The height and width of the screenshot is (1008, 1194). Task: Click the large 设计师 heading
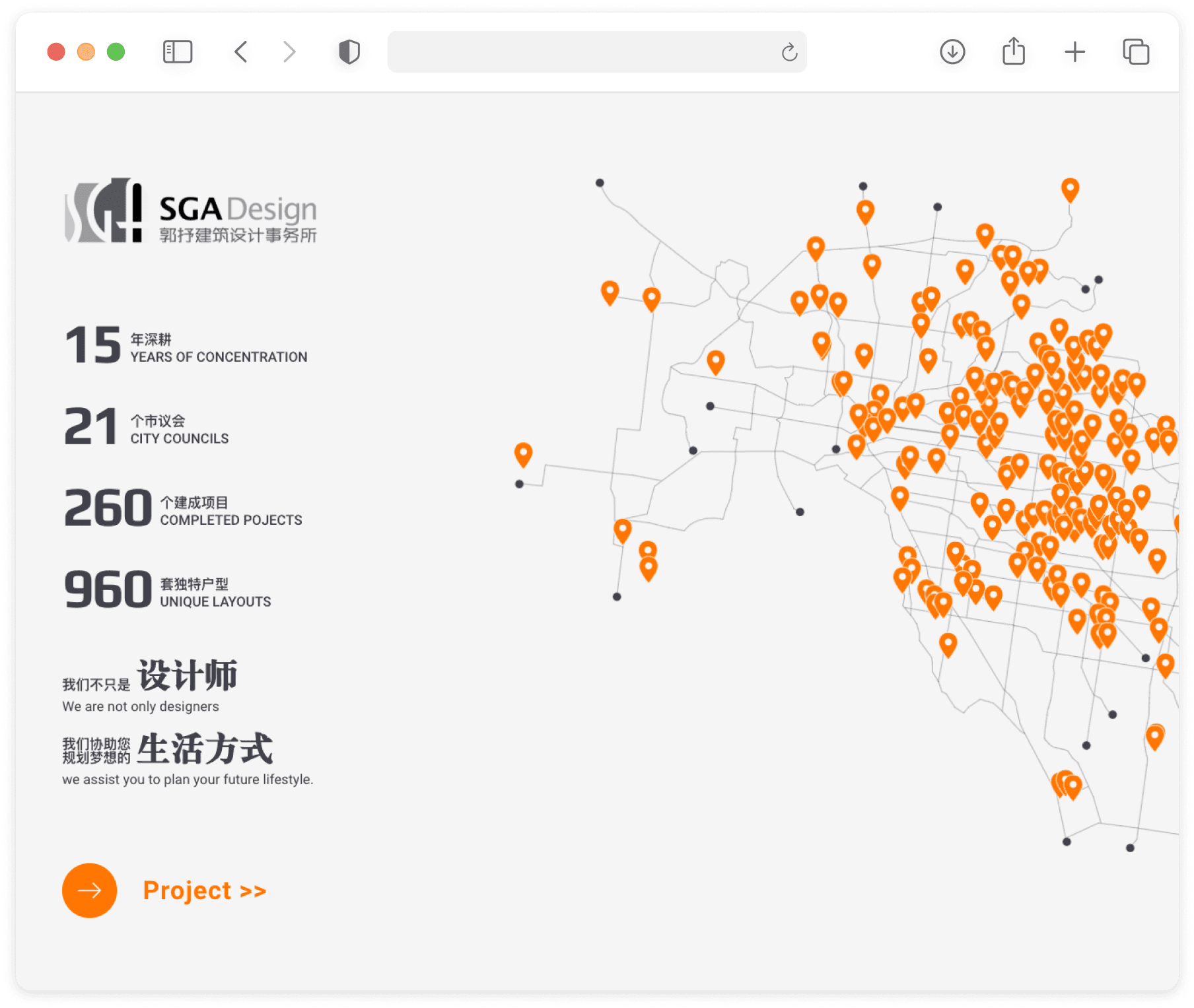pos(188,675)
